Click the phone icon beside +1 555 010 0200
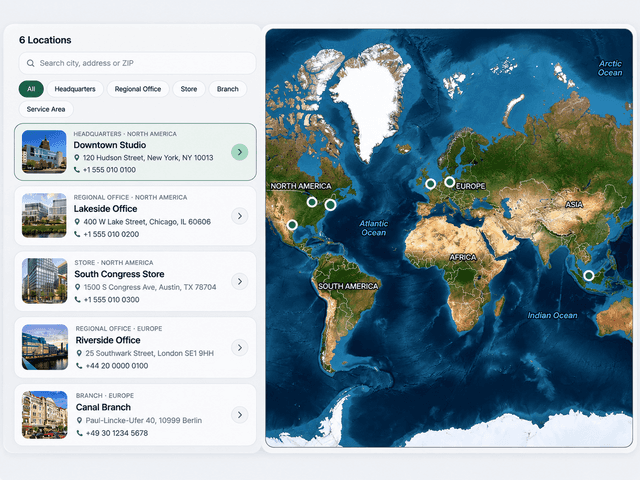640x480 pixels. point(77,234)
